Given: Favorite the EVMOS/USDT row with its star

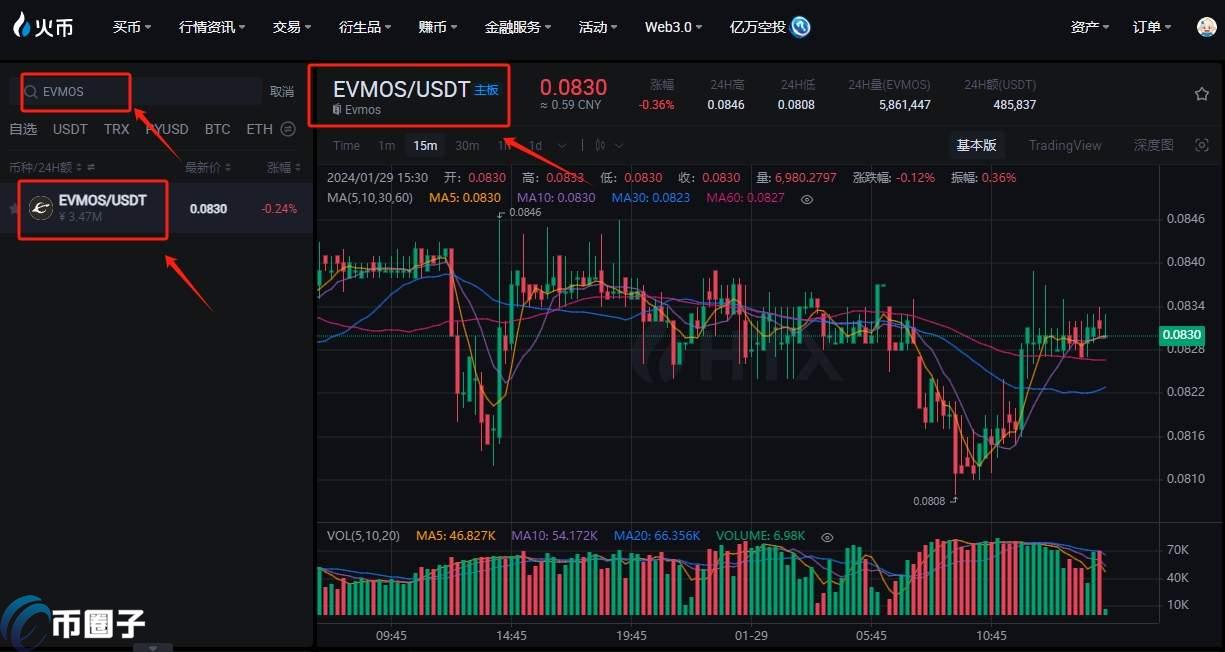Looking at the screenshot, I should (x=13, y=209).
